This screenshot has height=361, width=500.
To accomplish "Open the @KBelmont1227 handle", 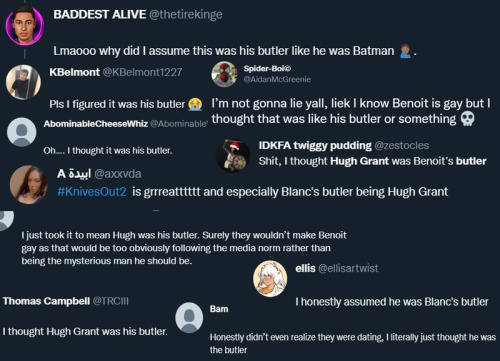I will click(x=142, y=72).
